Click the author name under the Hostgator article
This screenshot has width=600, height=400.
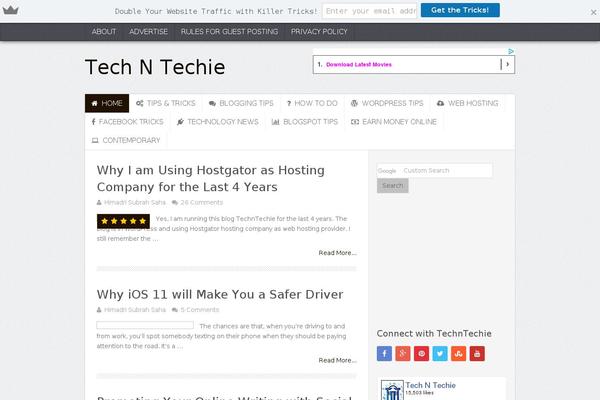point(135,202)
